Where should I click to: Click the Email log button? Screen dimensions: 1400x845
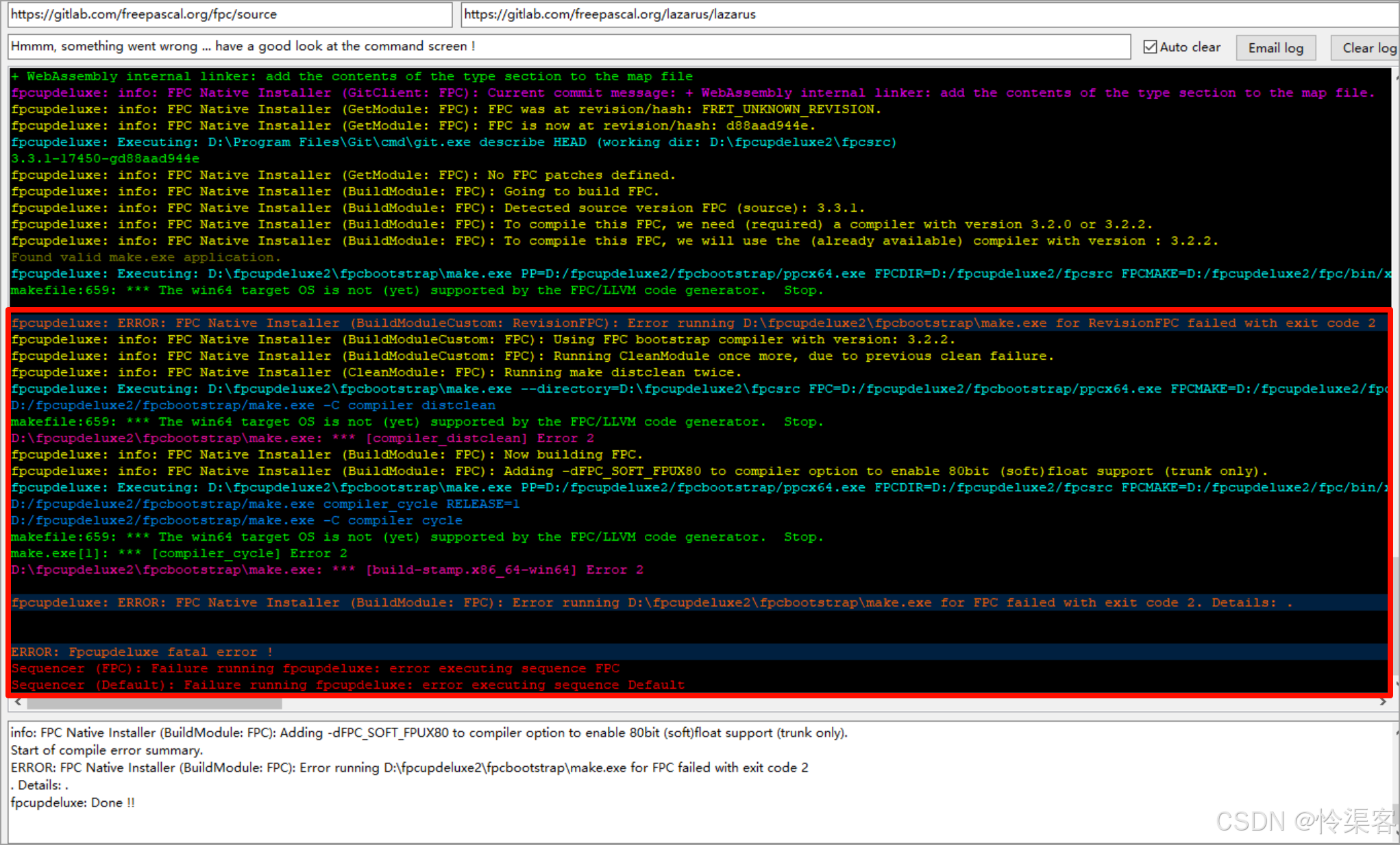click(1275, 48)
